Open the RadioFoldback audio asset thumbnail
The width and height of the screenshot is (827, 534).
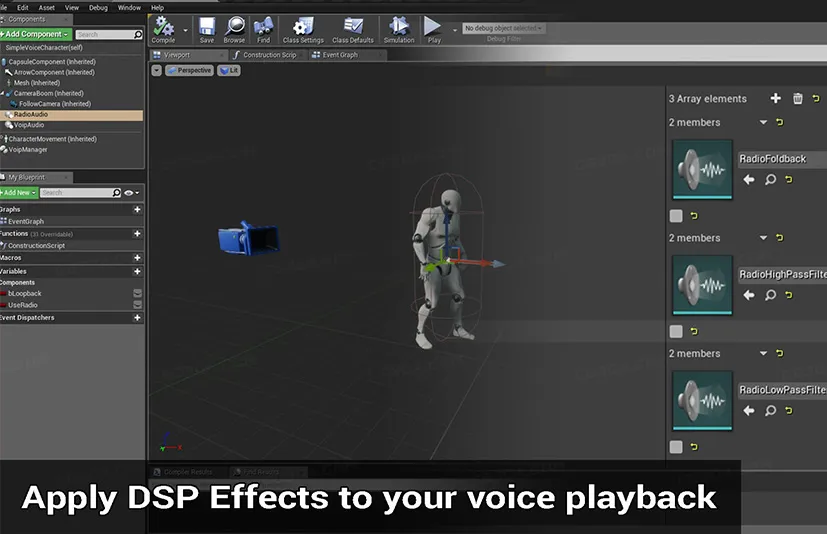[x=702, y=169]
